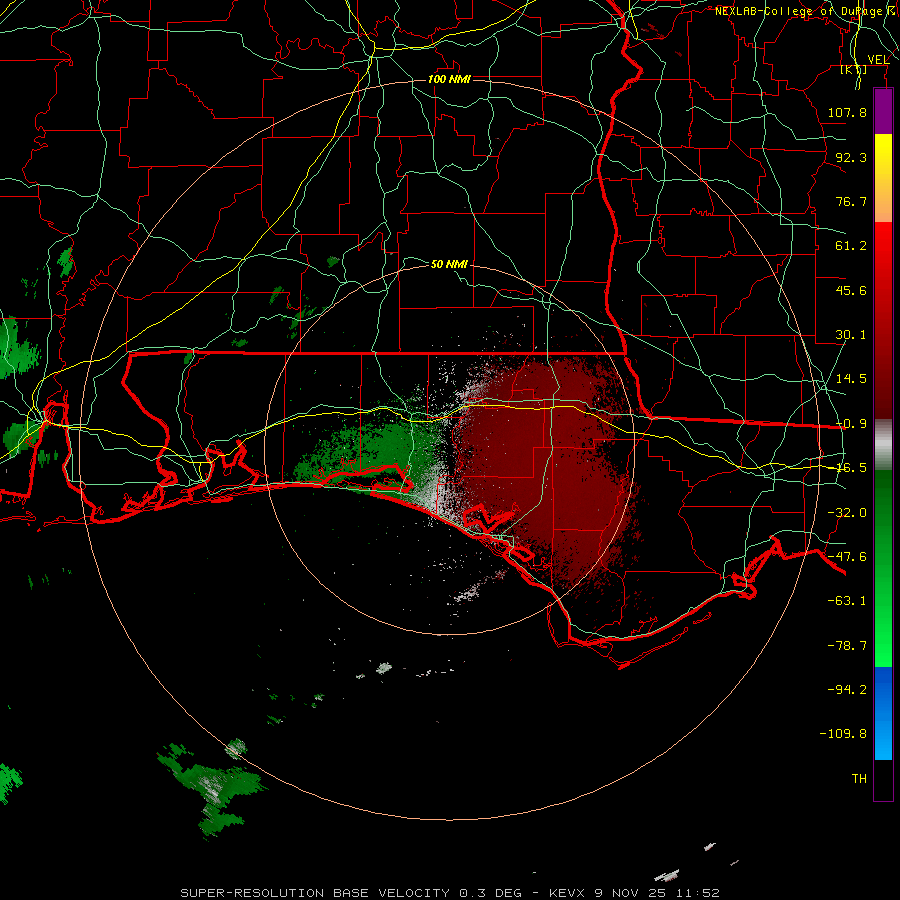Click the 107.8 value on the velocity scale
Viewport: 900px width, 900px height.
point(847,112)
